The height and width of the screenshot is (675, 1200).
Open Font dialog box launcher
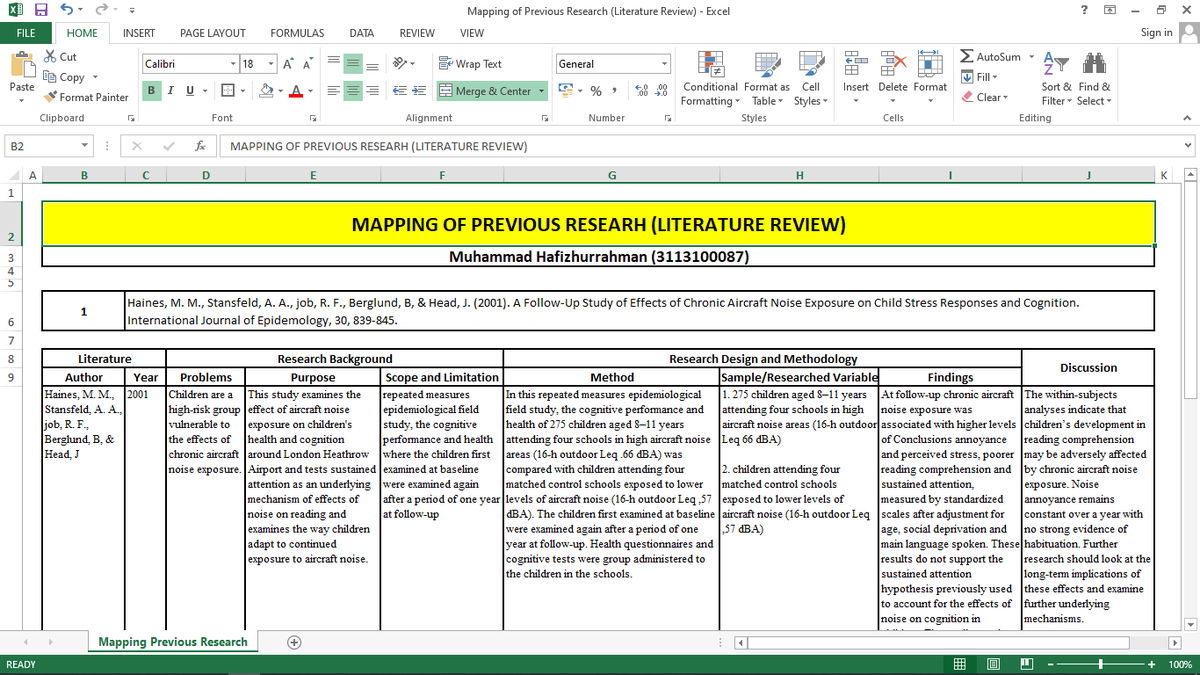(x=313, y=118)
